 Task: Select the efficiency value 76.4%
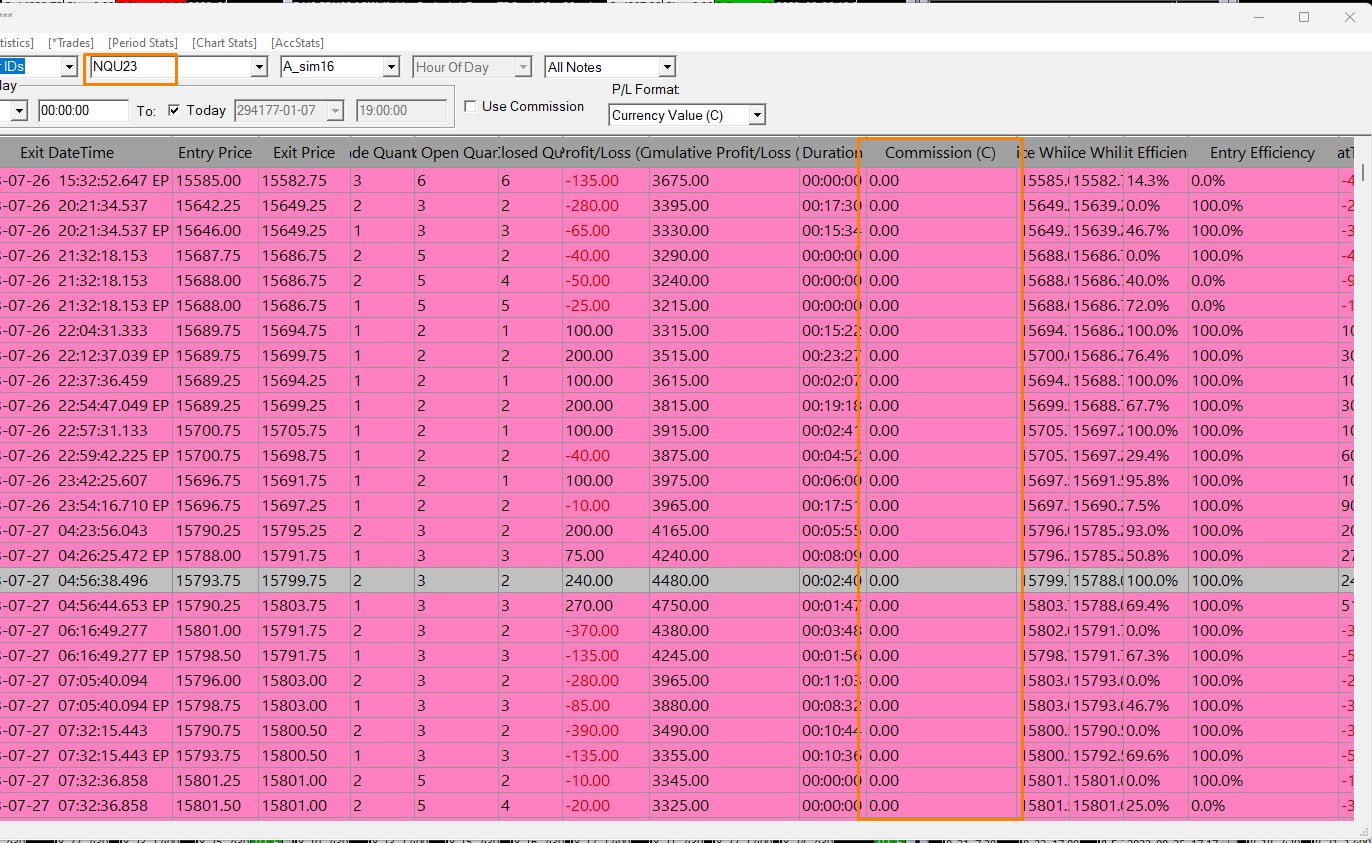[1148, 356]
